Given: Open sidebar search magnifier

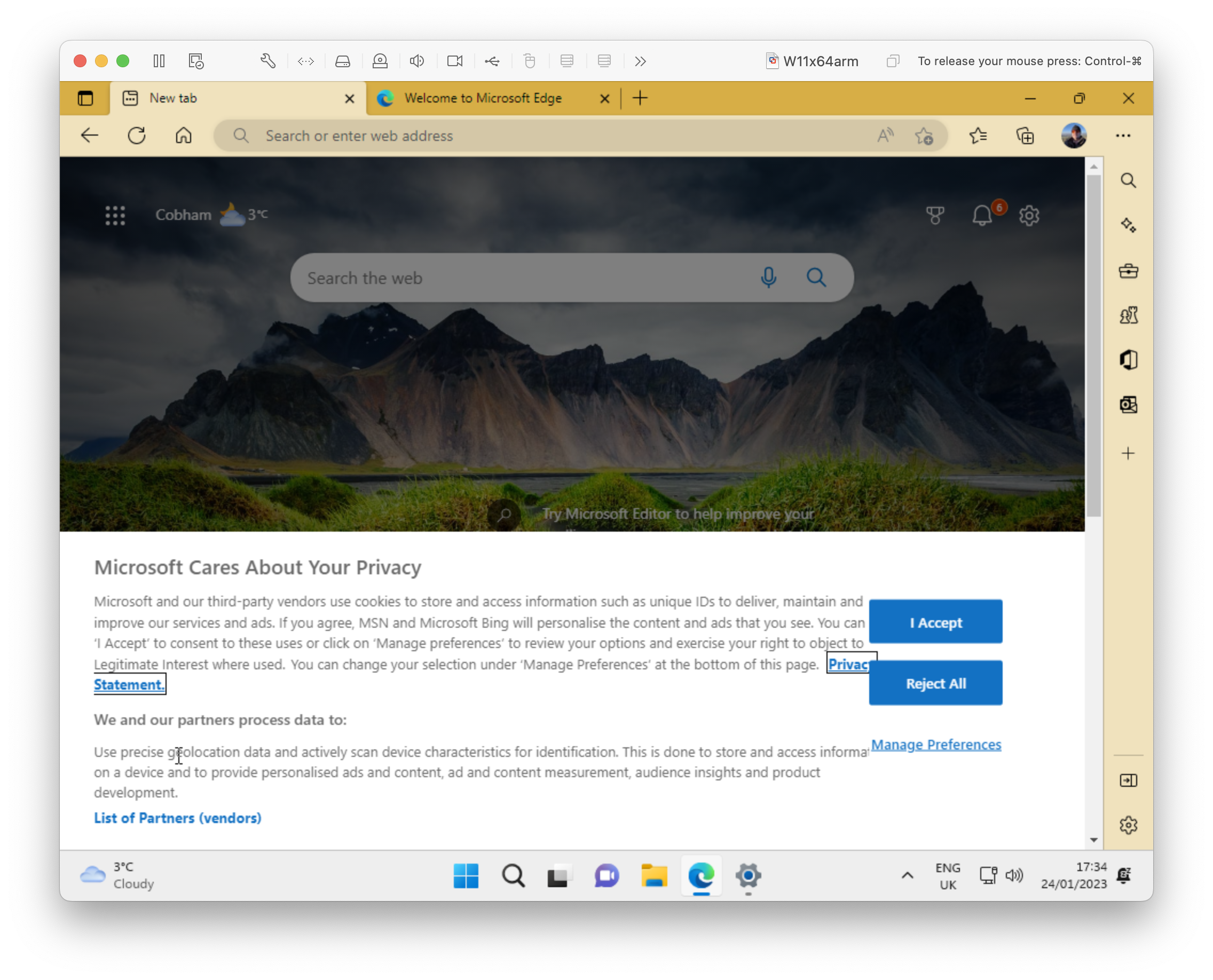Looking at the screenshot, I should tap(1128, 180).
